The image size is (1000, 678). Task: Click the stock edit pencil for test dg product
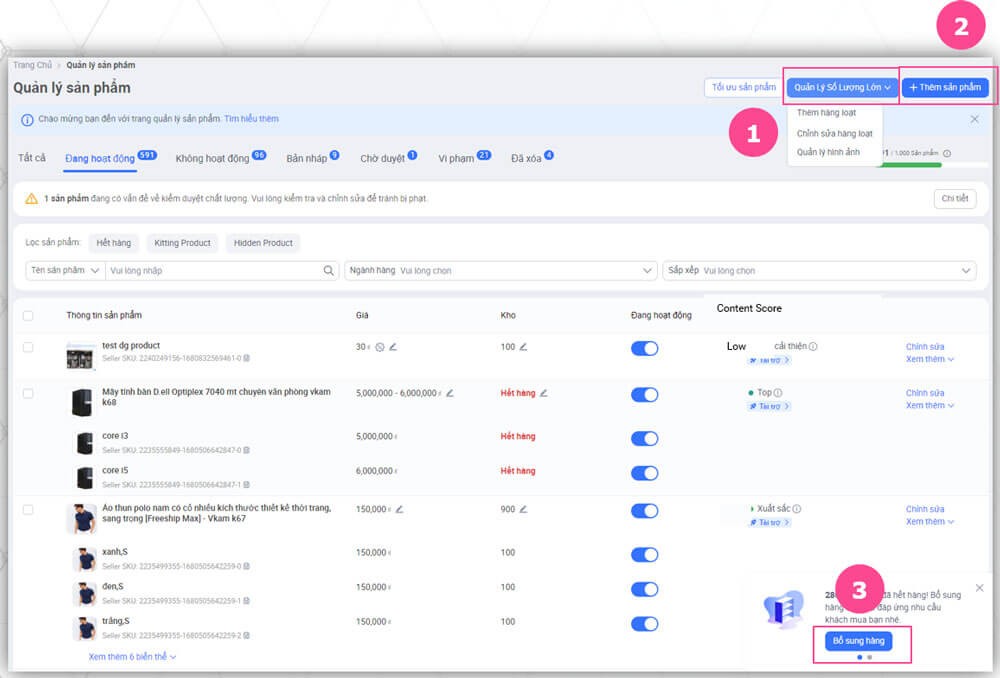click(x=523, y=347)
